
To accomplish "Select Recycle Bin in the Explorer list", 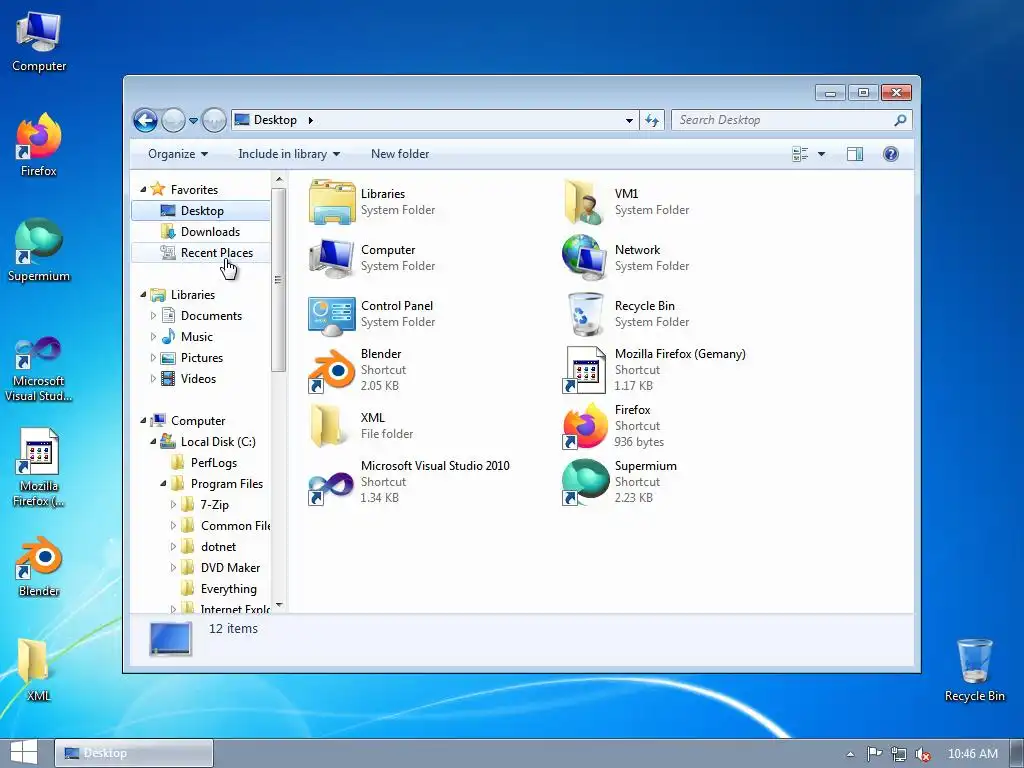I will pyautogui.click(x=626, y=314).
